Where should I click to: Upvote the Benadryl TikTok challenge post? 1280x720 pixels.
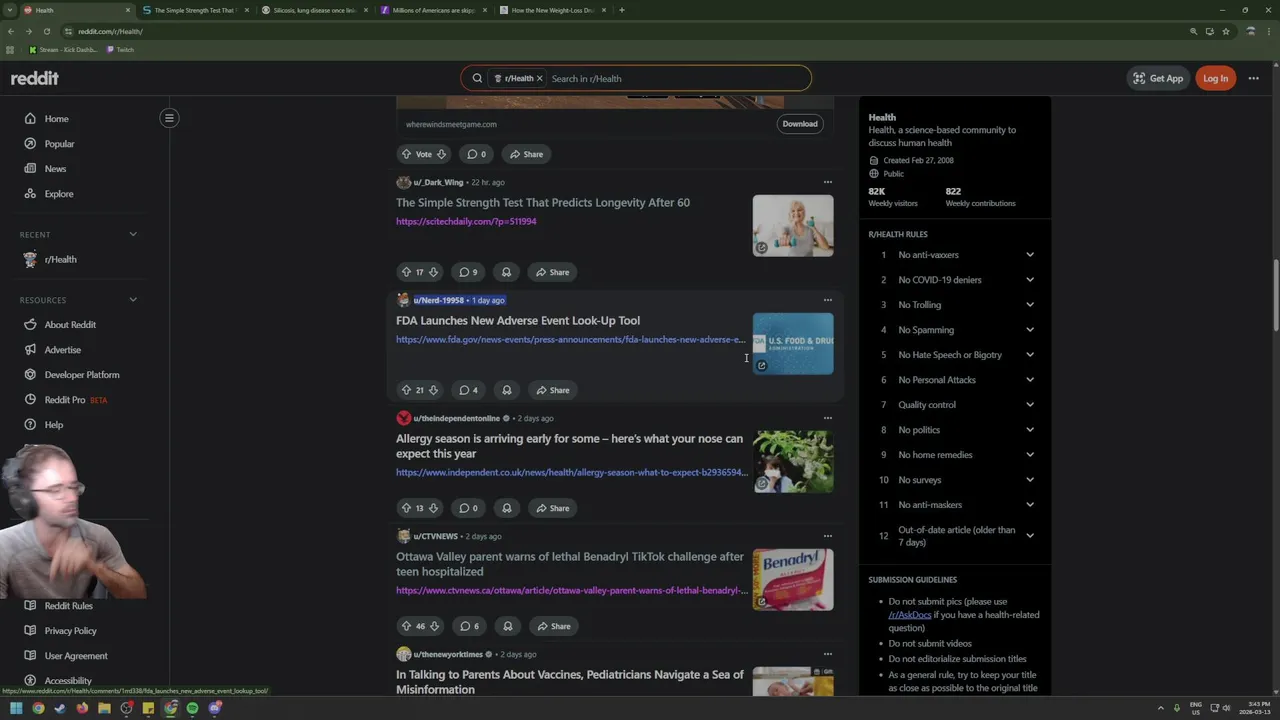[x=406, y=626]
